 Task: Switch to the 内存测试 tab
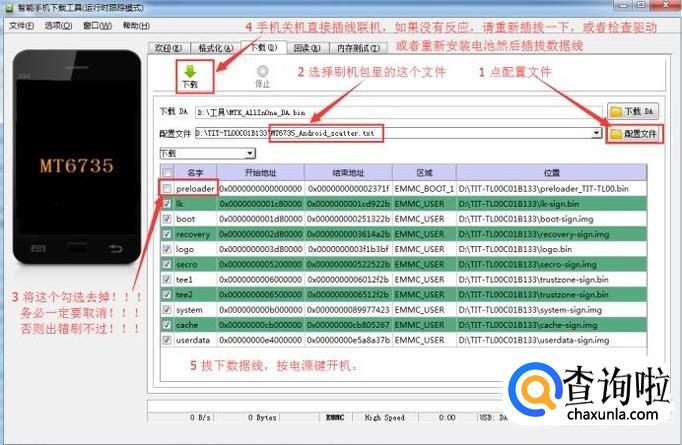(358, 48)
